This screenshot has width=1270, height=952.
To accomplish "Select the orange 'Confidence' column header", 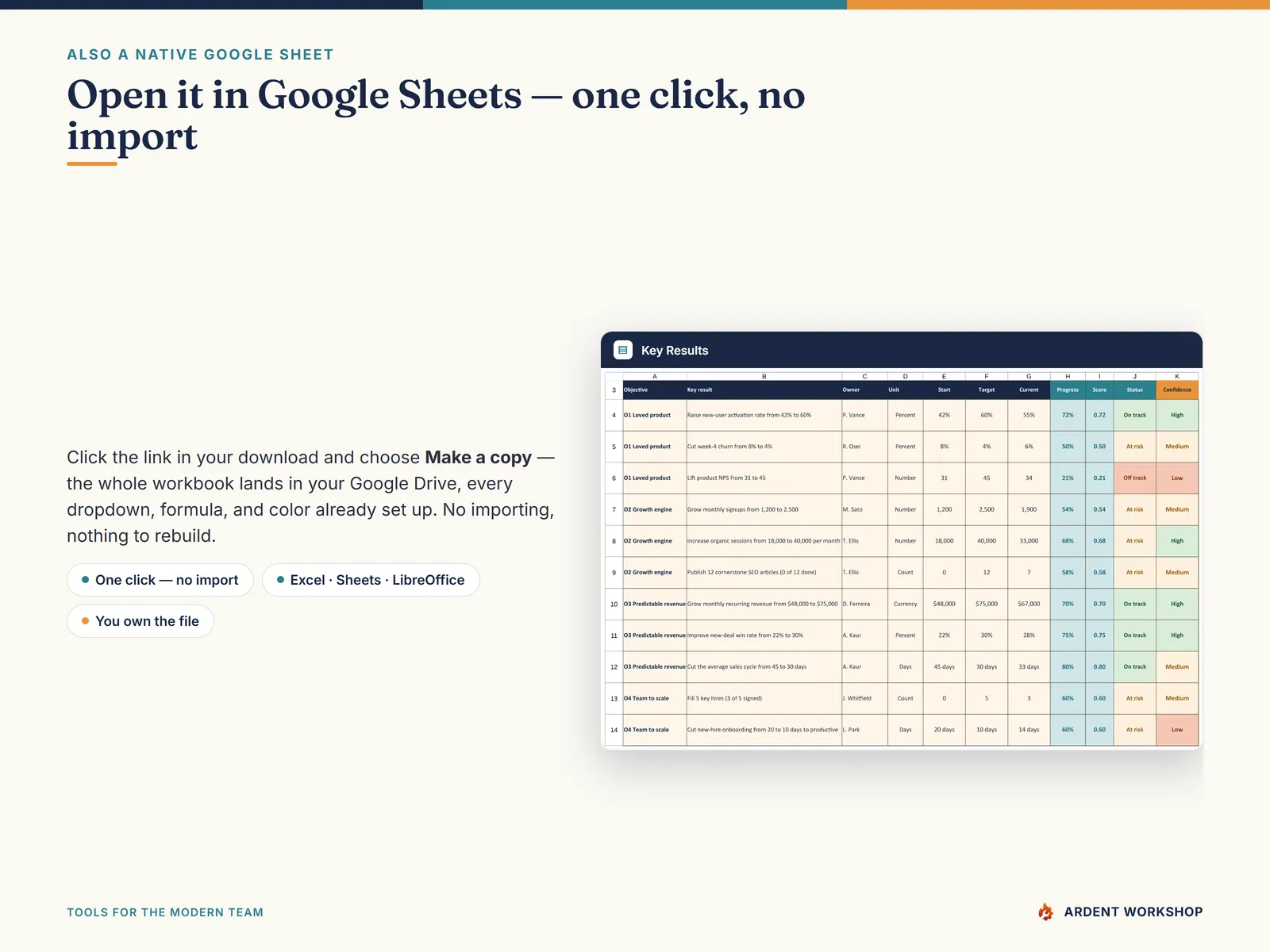I will tap(1177, 390).
